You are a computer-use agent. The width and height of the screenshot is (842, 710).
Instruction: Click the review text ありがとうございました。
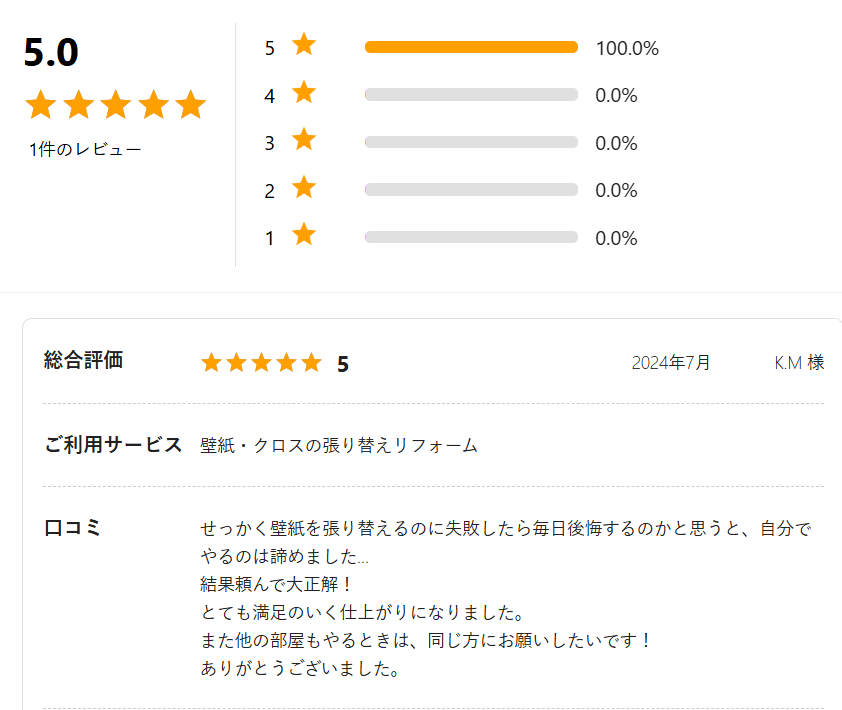[x=300, y=669]
